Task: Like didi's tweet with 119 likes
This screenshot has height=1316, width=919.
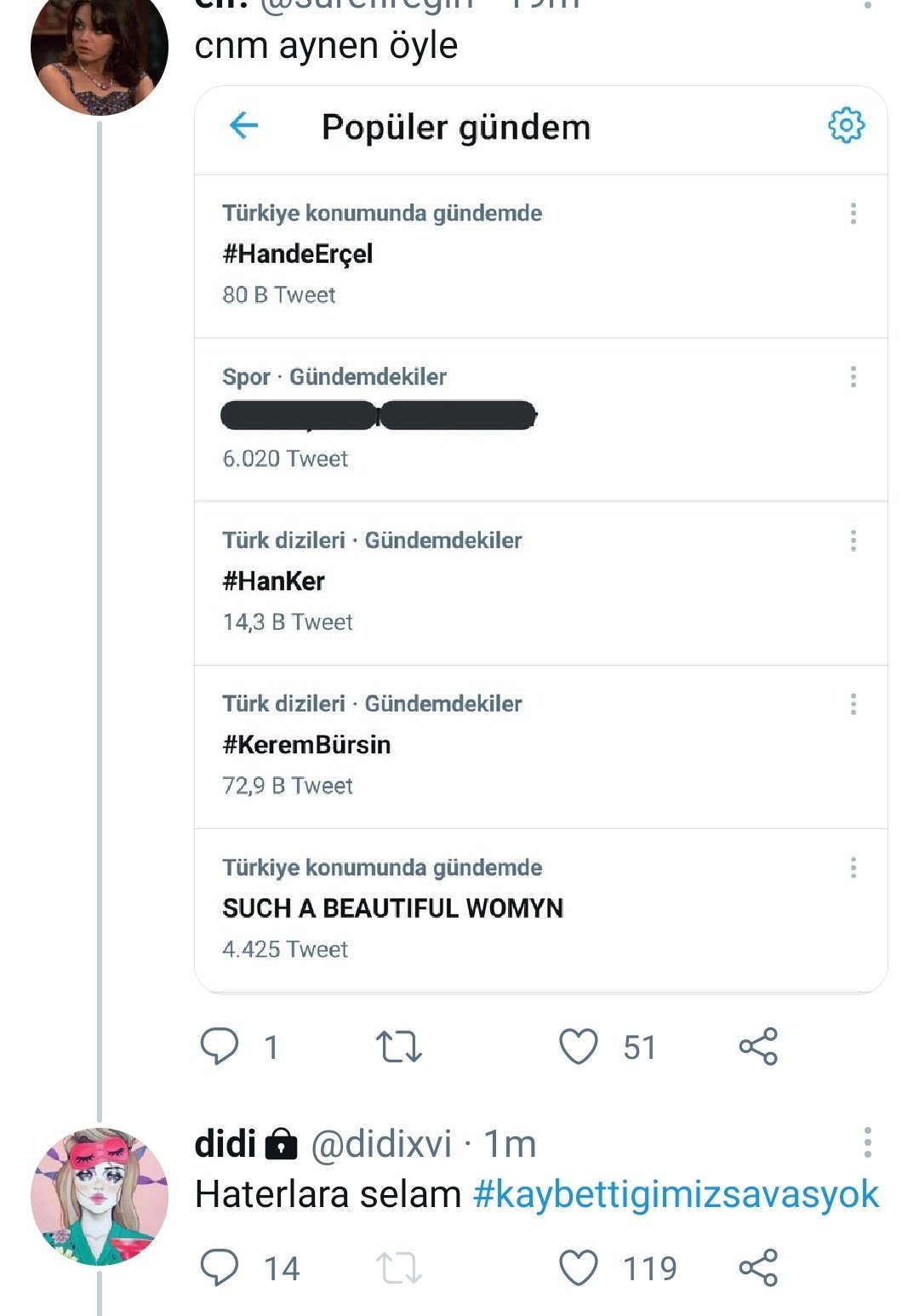Action: (579, 1268)
